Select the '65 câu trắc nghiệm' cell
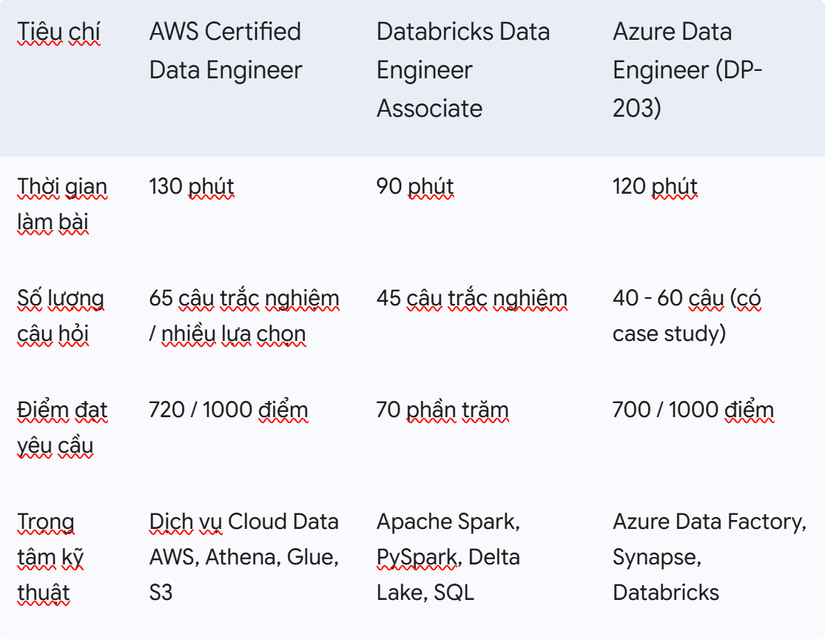 [244, 316]
